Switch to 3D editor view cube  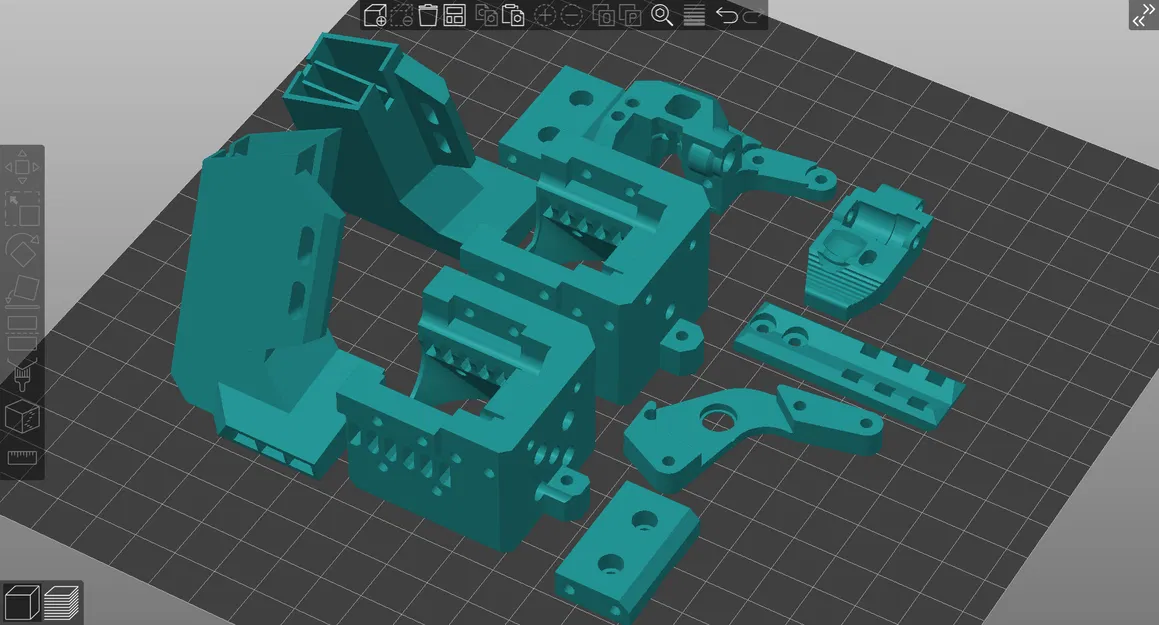coord(21,602)
